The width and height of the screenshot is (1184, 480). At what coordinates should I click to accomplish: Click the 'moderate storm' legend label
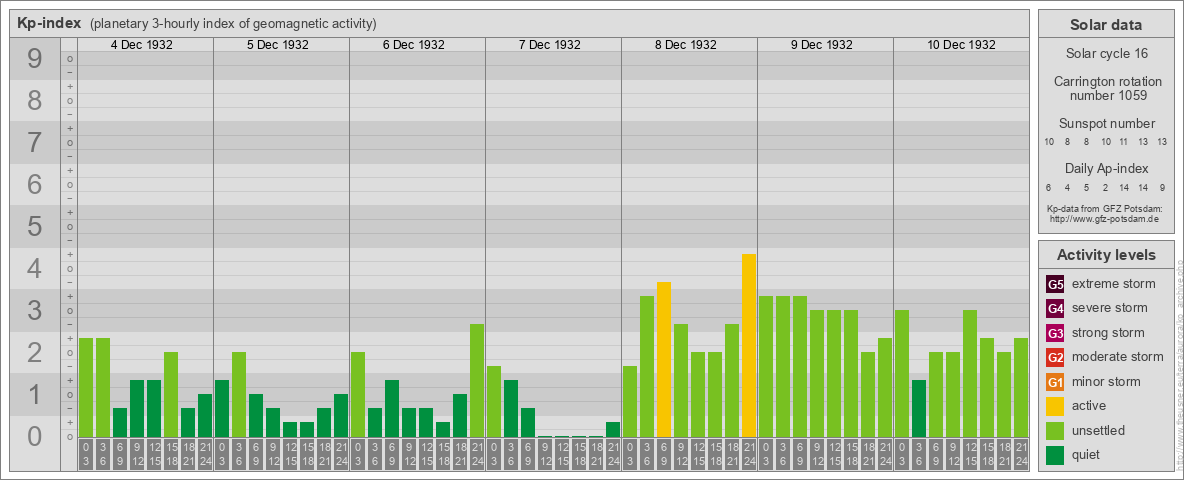click(x=1118, y=356)
